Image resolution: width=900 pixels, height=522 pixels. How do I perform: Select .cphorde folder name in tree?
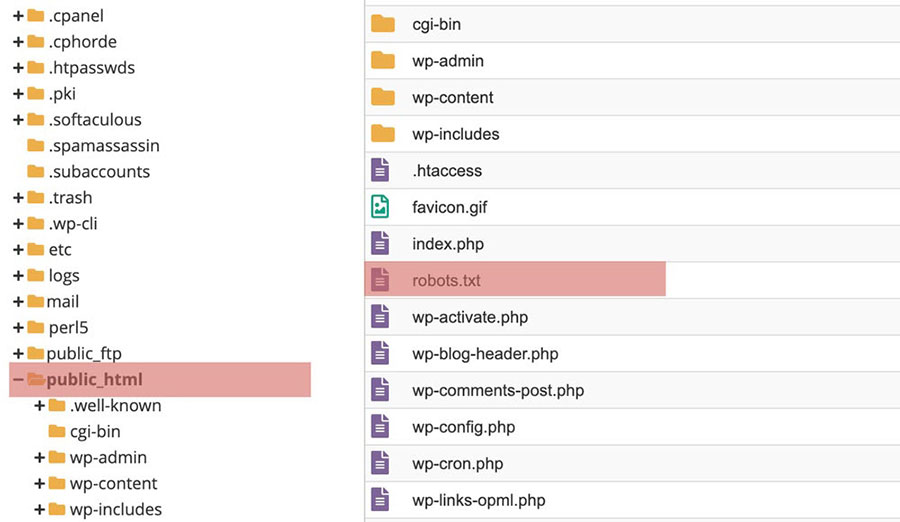(83, 42)
